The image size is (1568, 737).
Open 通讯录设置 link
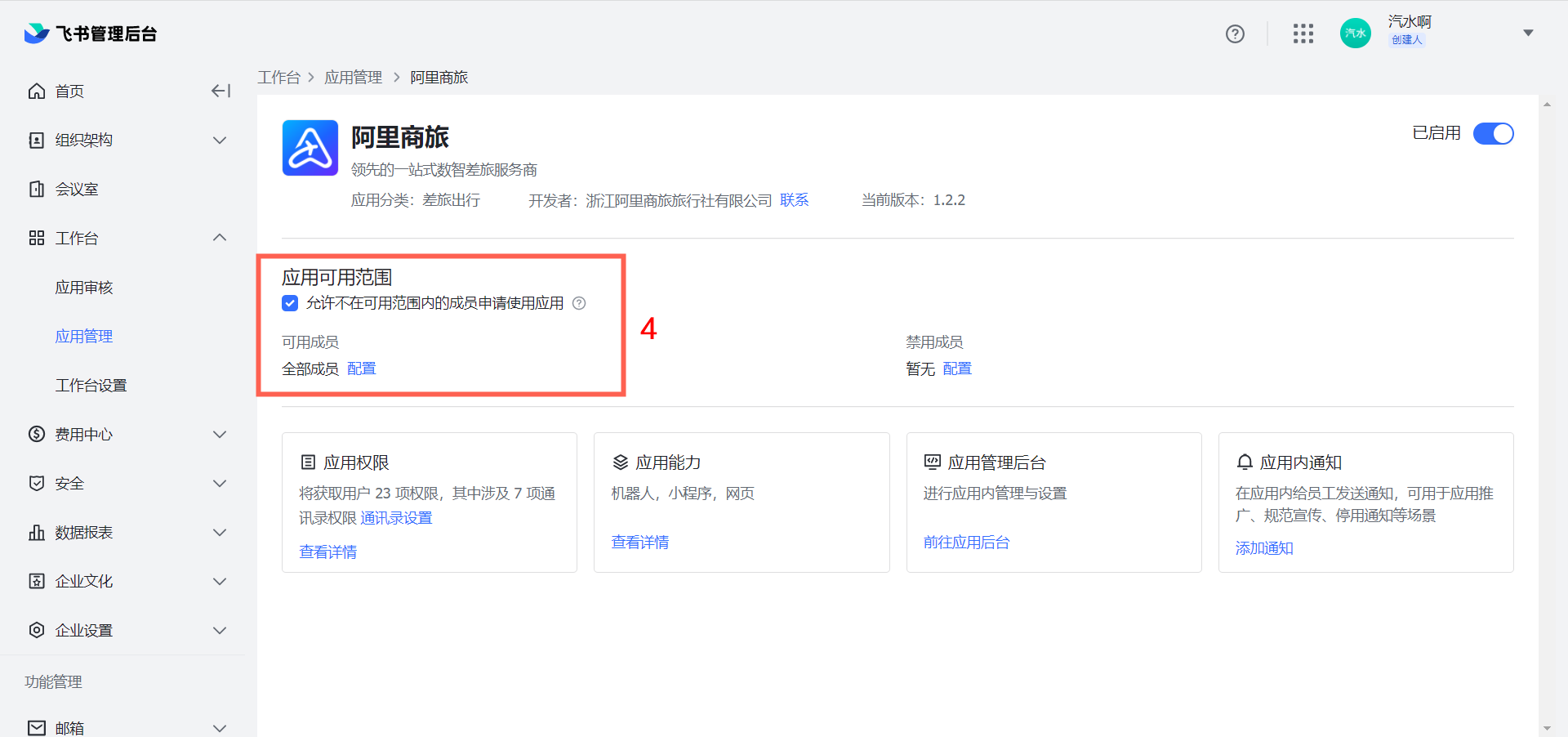396,517
